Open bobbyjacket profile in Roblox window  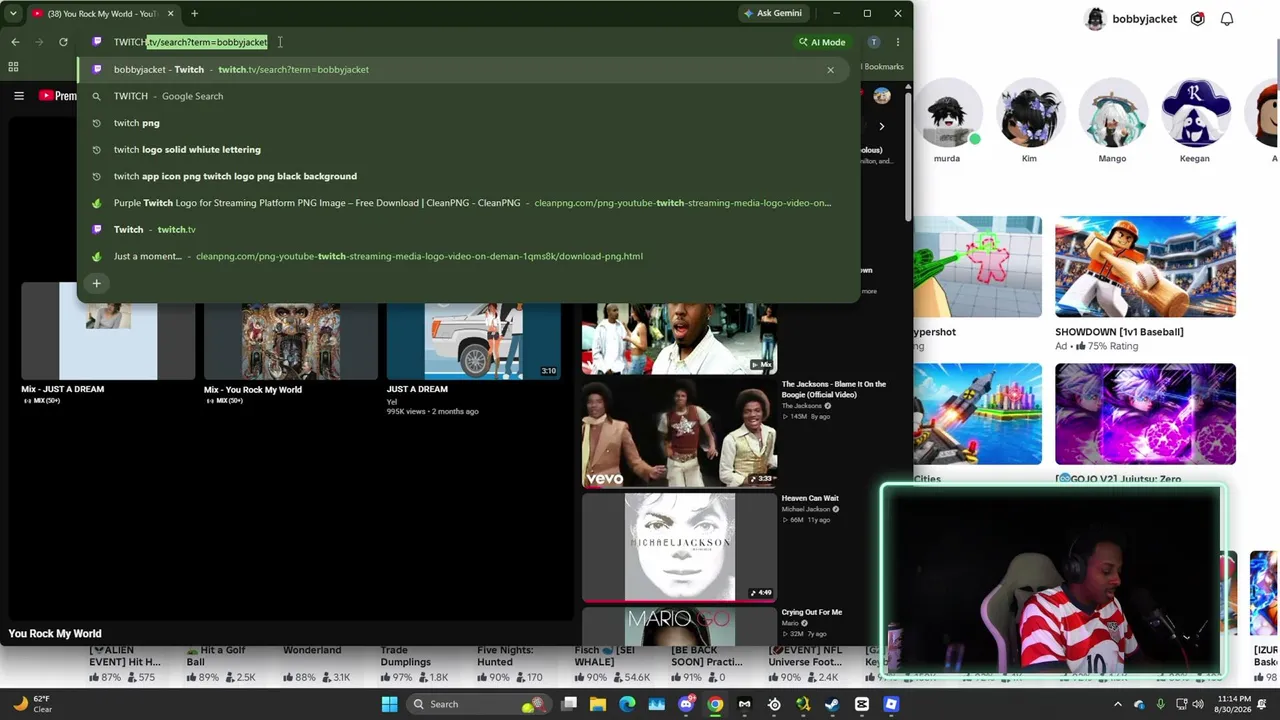(1131, 19)
